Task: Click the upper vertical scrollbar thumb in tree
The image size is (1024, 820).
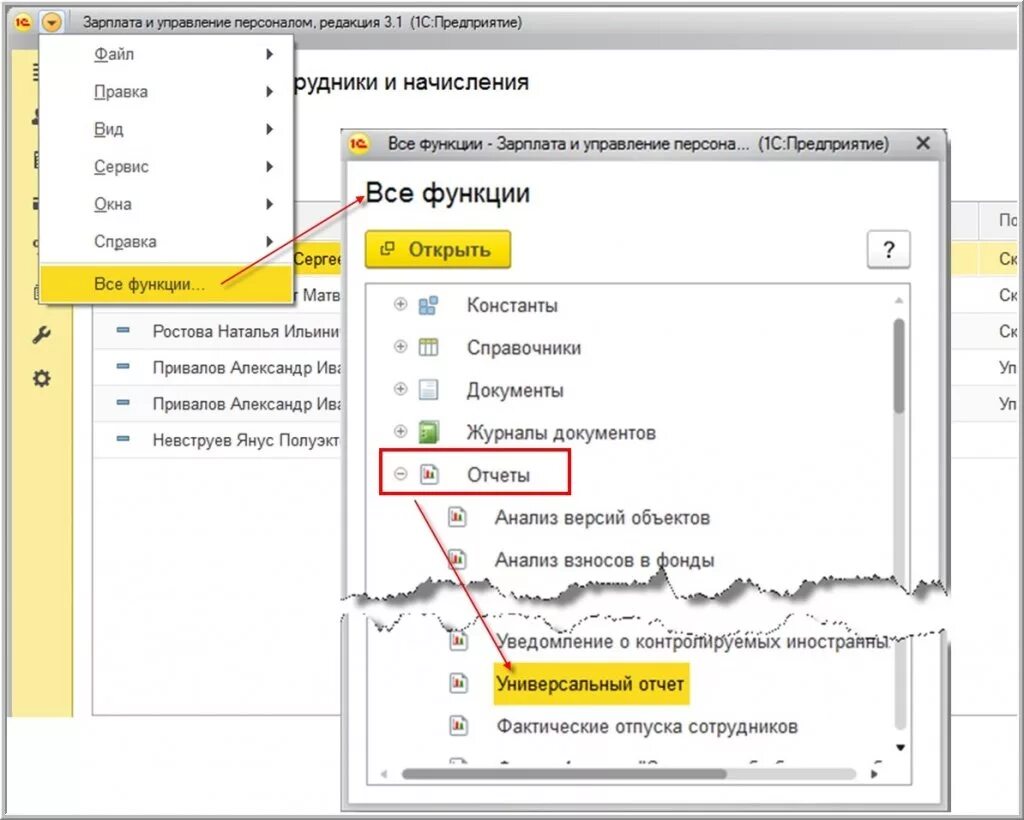Action: point(899,366)
